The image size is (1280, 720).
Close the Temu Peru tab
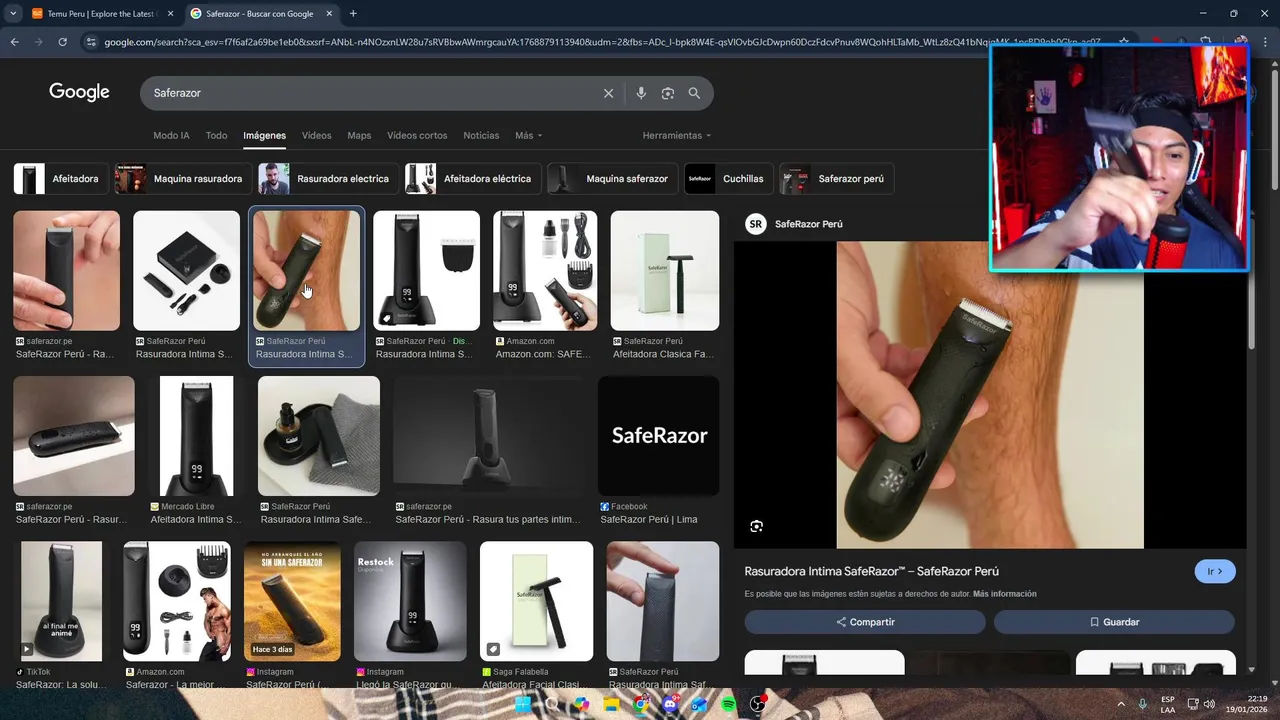tap(170, 14)
